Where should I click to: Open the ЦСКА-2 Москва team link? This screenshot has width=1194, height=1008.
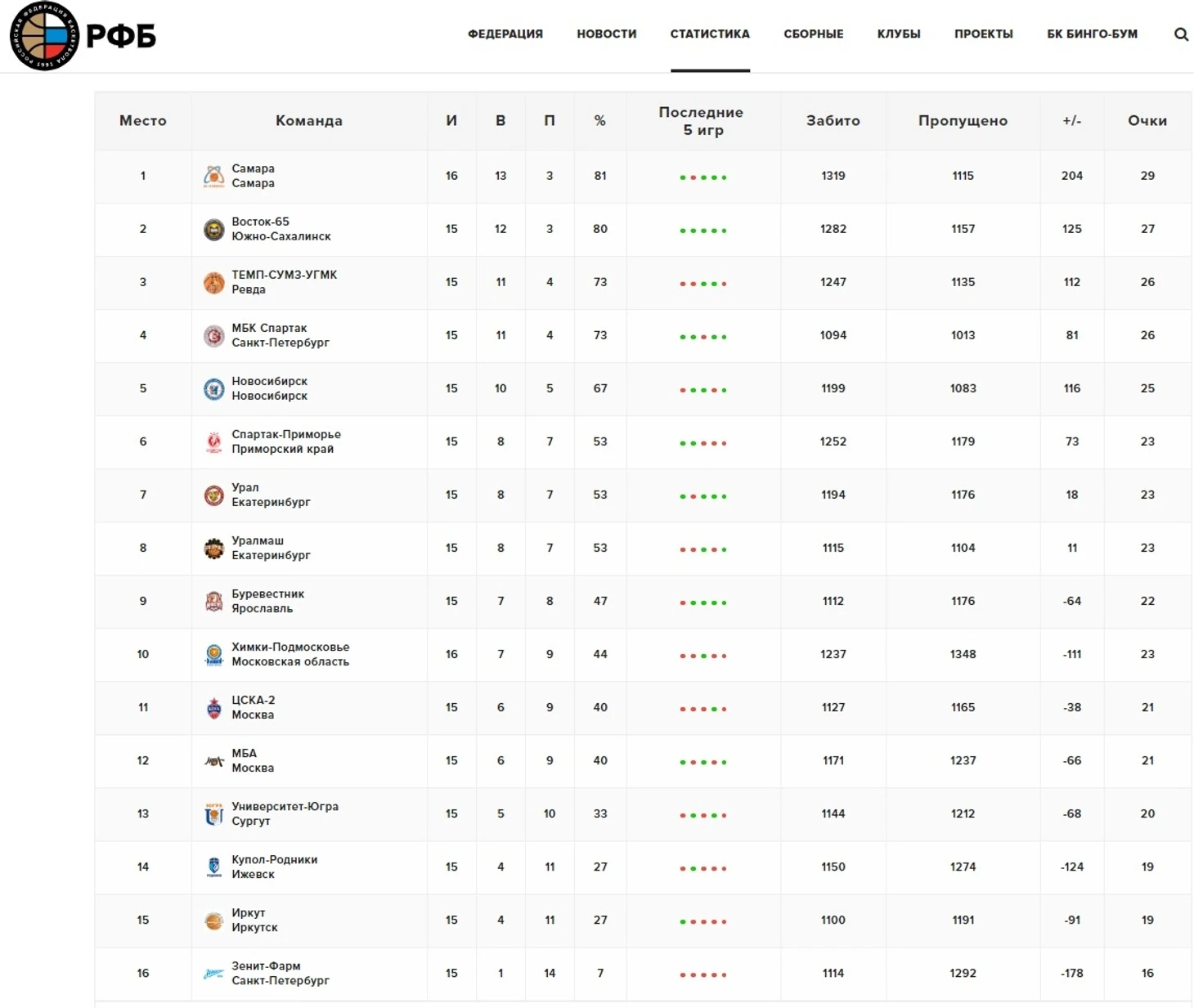click(x=254, y=707)
